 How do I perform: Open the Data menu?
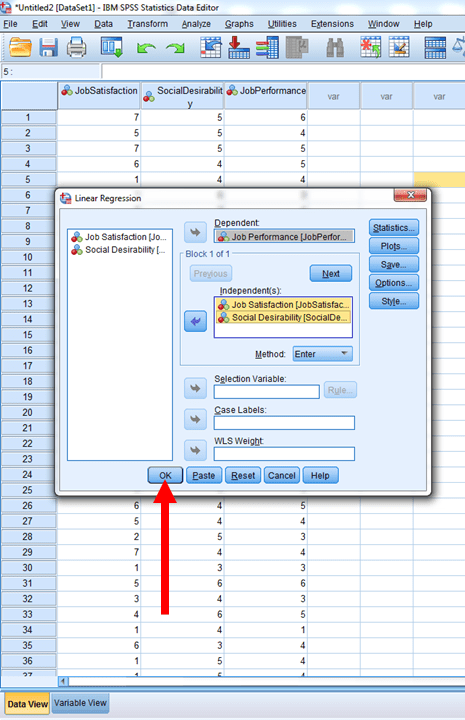(x=103, y=24)
